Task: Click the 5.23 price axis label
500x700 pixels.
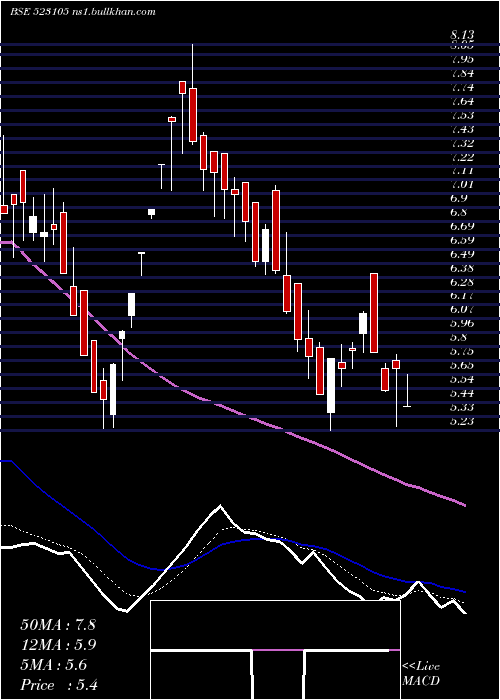Action: [x=462, y=421]
